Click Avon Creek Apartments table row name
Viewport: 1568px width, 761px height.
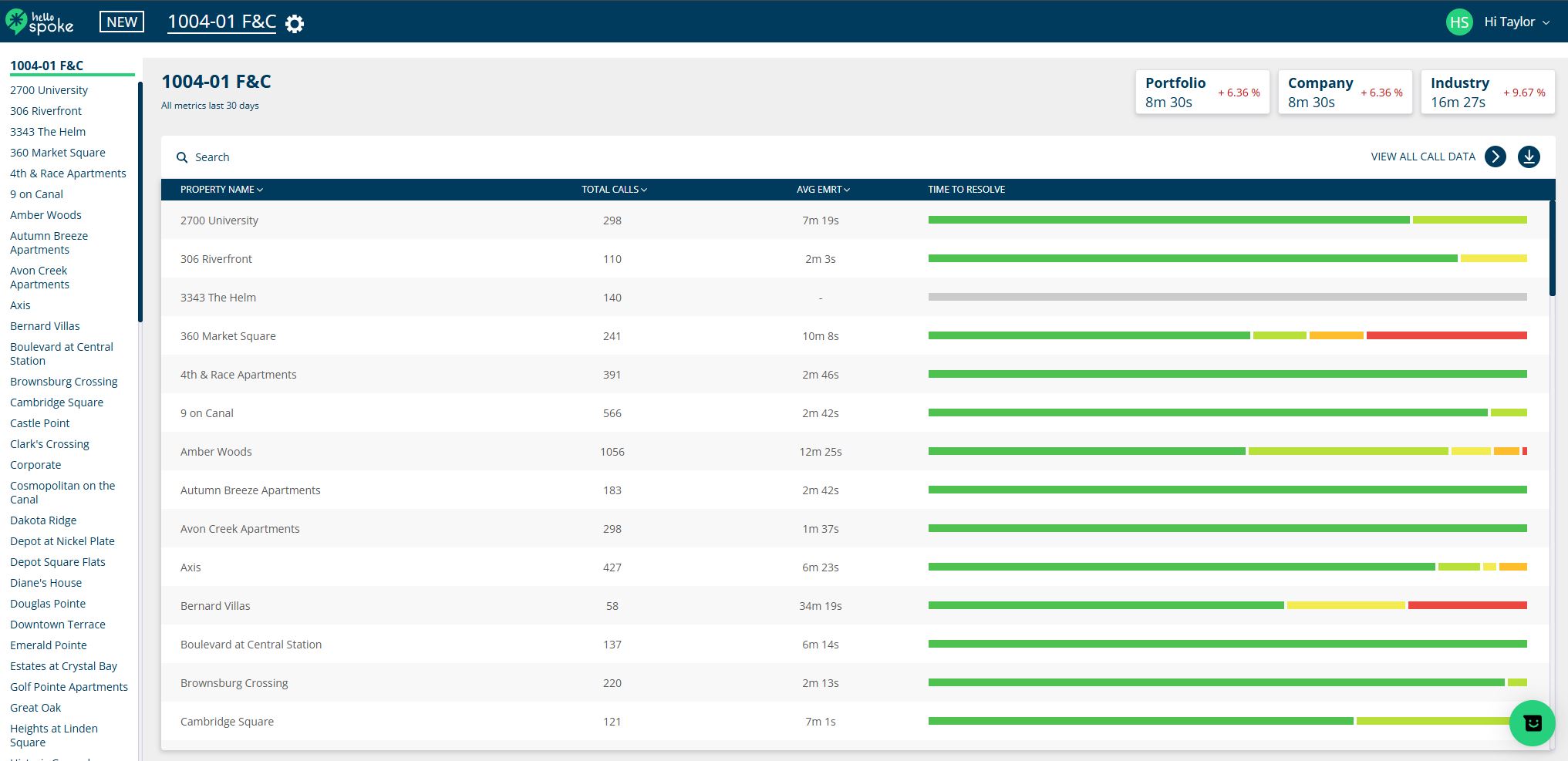coord(240,529)
